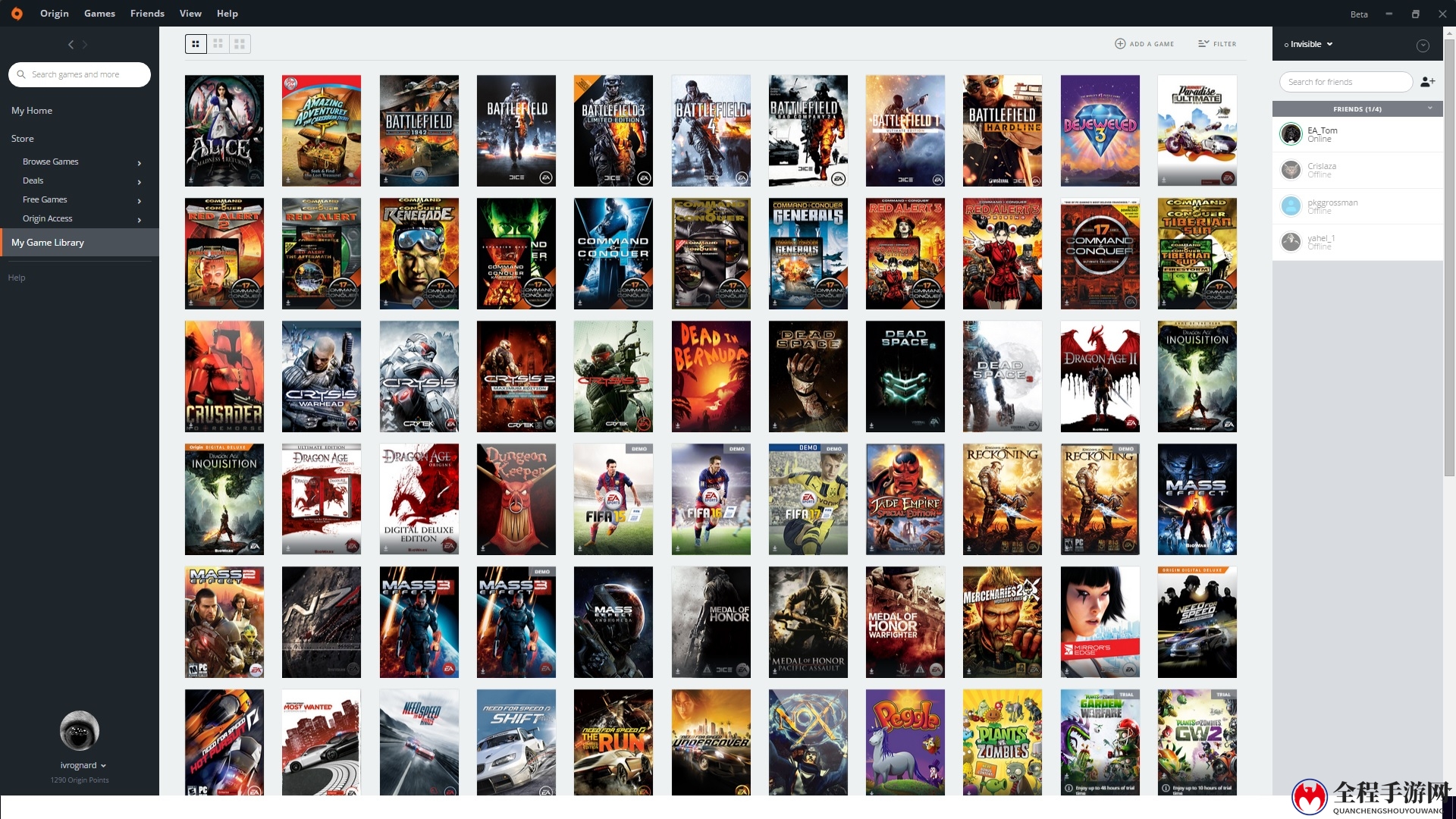1456x819 pixels.
Task: Open Invisible status dropdown
Action: pyautogui.click(x=1308, y=44)
